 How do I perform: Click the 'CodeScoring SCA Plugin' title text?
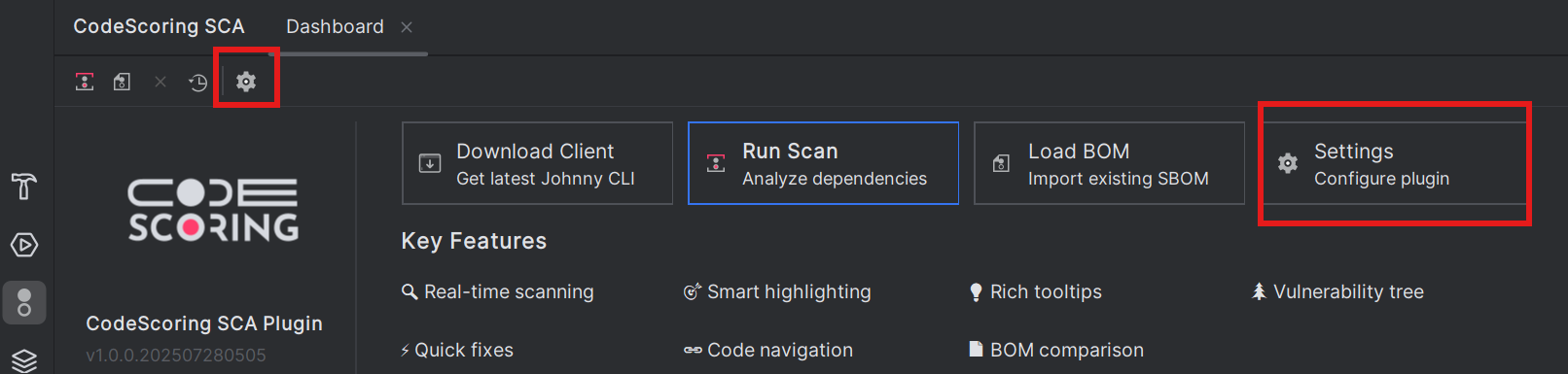(x=204, y=323)
